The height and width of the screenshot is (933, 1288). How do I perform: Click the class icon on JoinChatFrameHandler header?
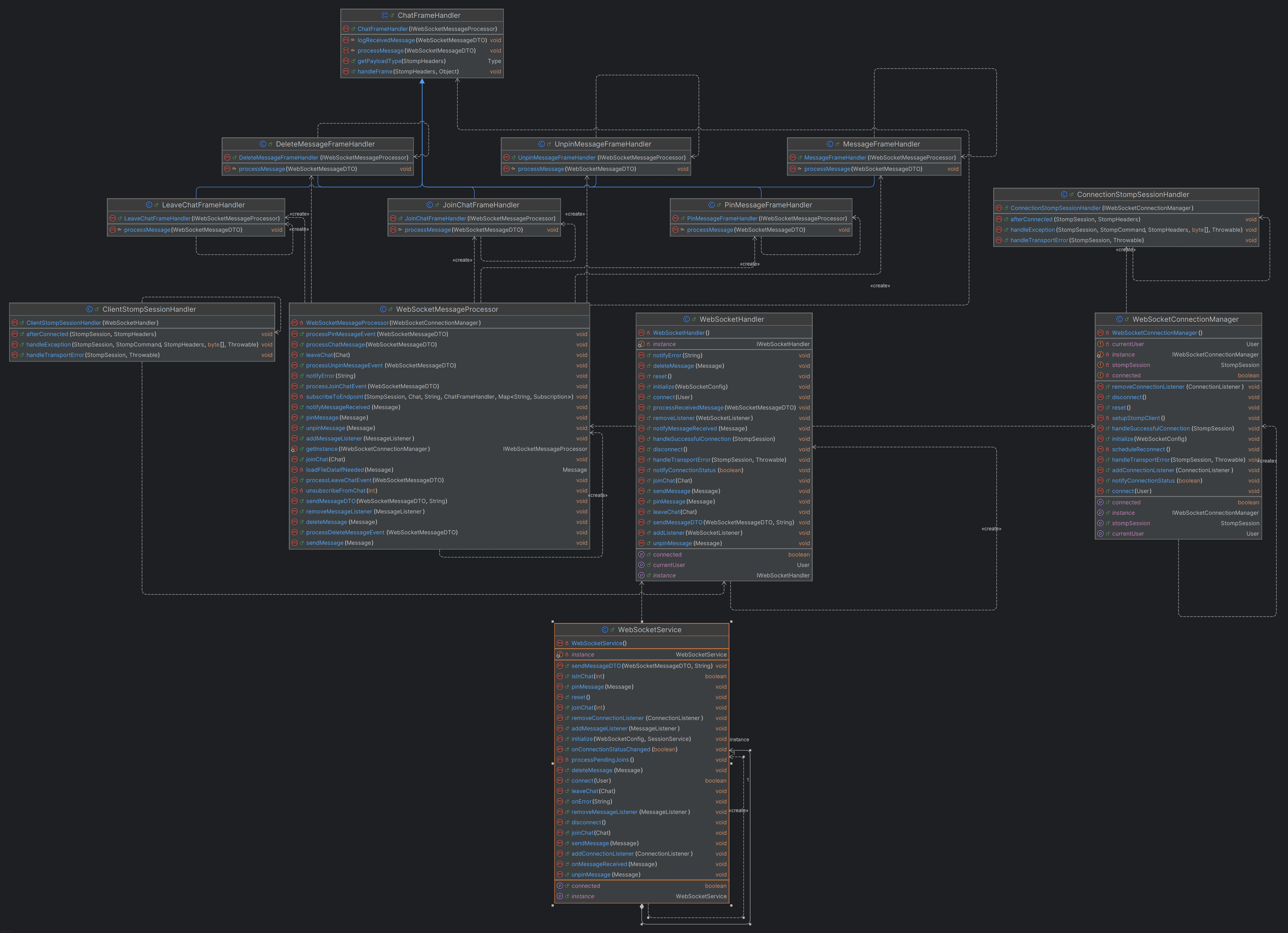[430, 204]
